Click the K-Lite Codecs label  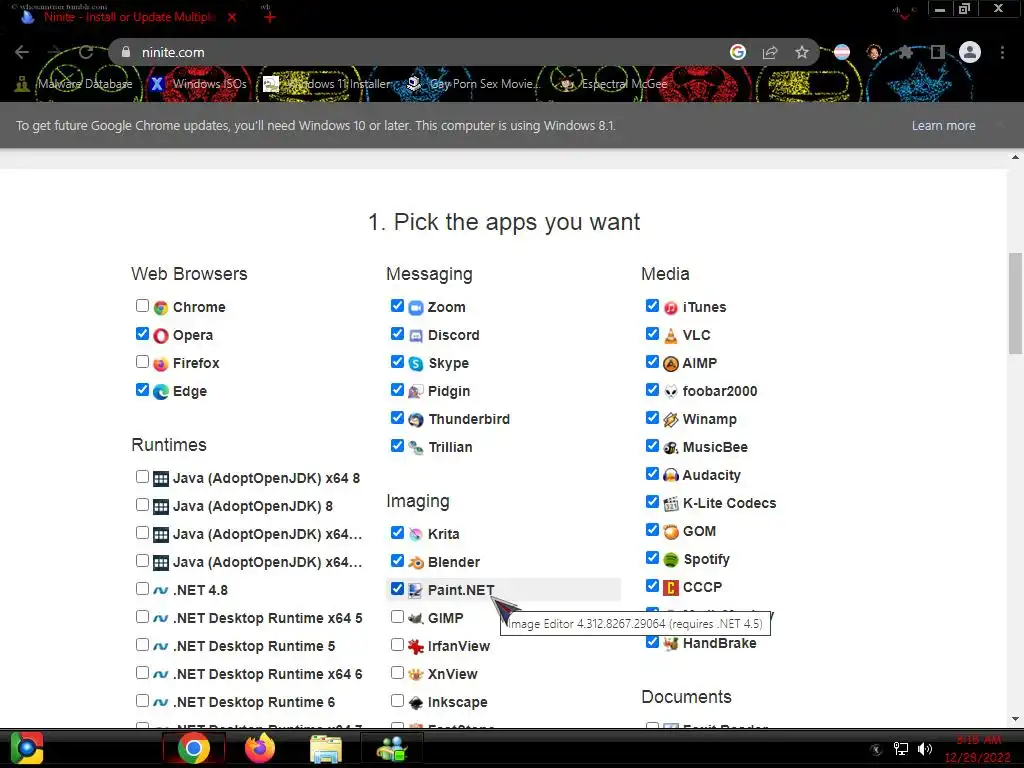click(729, 504)
